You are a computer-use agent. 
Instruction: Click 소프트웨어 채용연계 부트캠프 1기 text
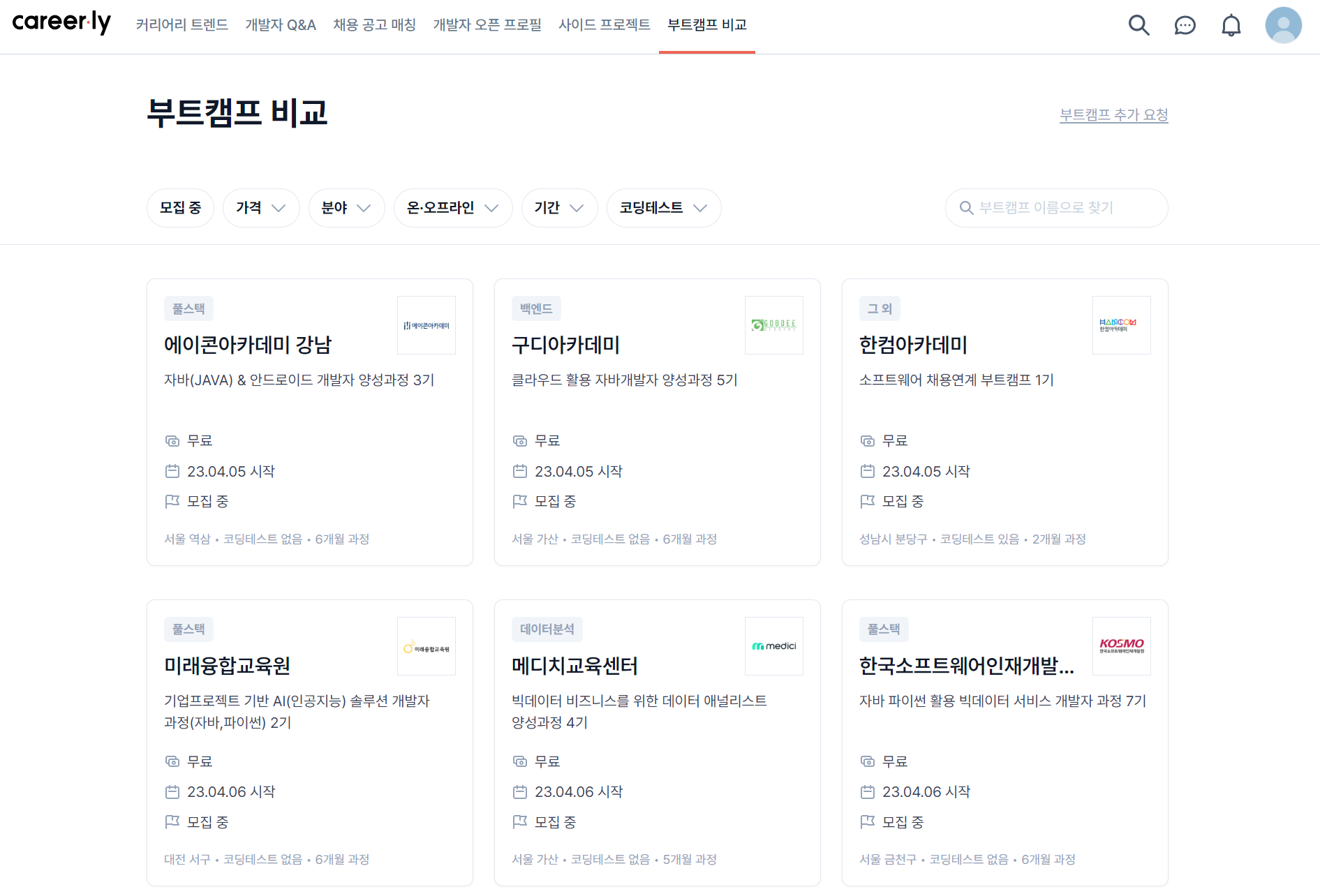[x=956, y=380]
